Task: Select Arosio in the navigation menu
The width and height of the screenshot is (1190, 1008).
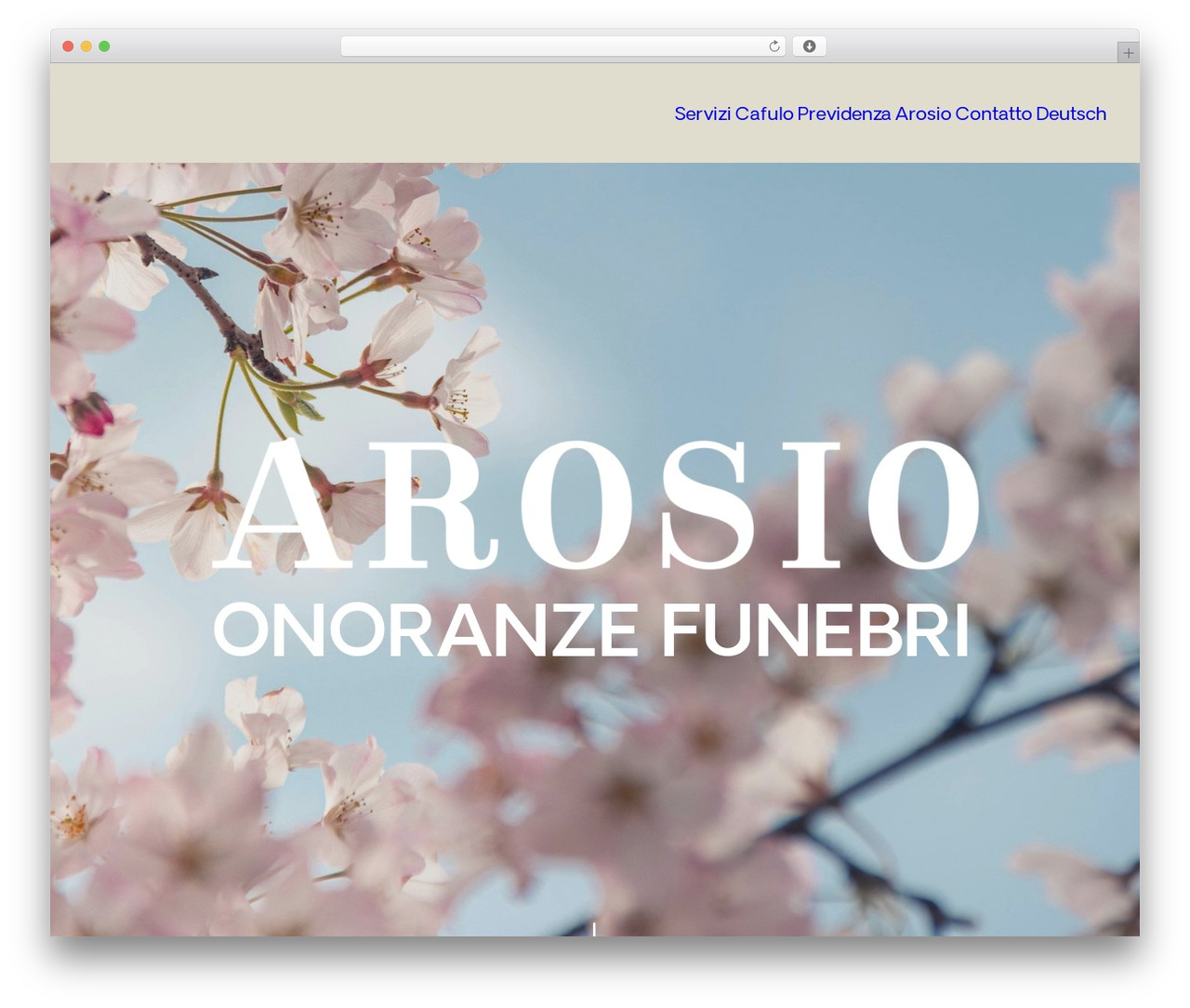Action: [x=923, y=113]
